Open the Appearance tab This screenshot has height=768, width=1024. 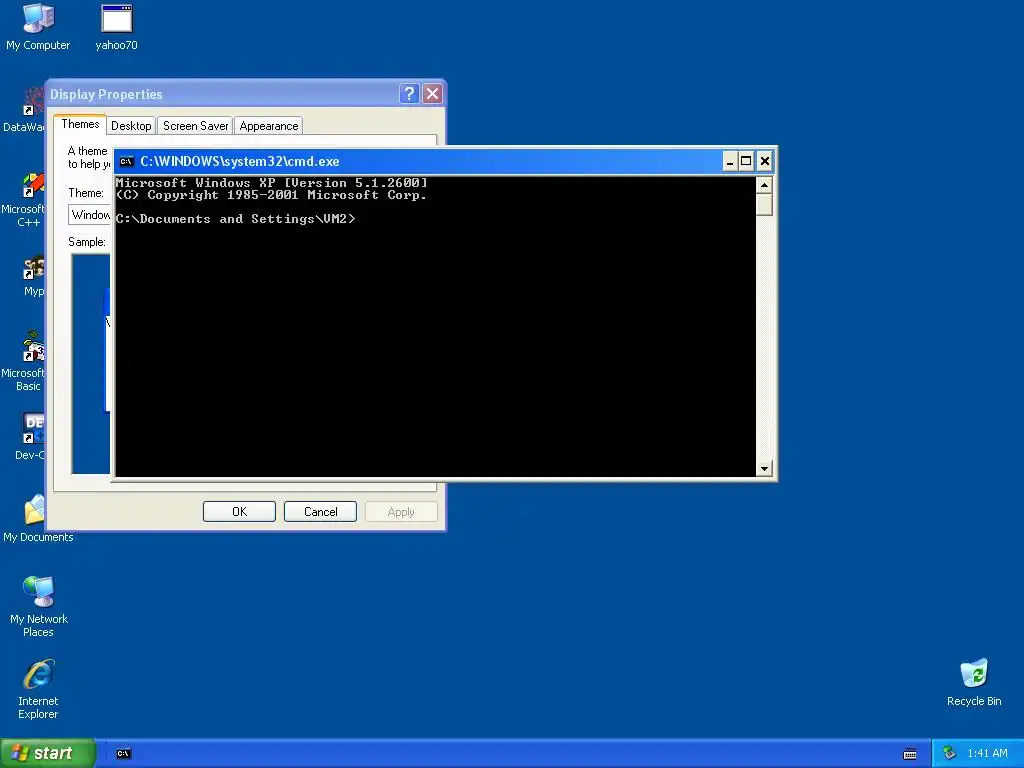(268, 126)
